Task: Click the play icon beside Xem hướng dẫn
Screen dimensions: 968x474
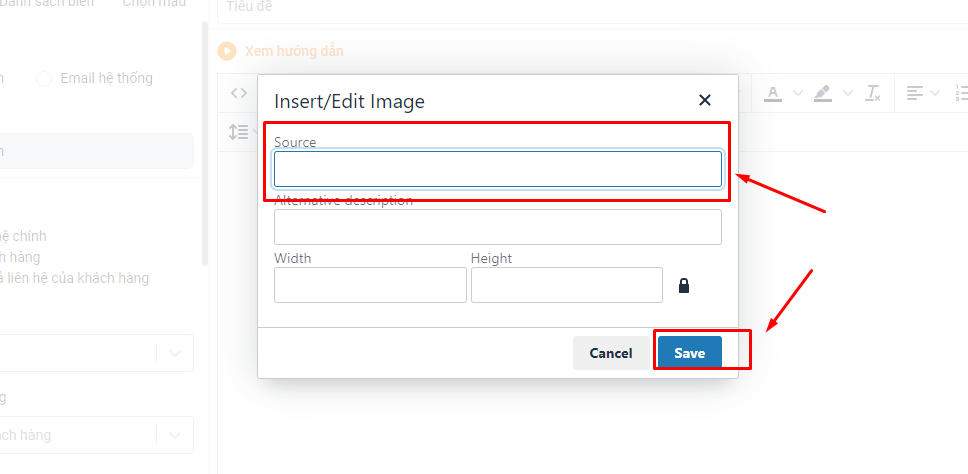Action: tap(227, 51)
